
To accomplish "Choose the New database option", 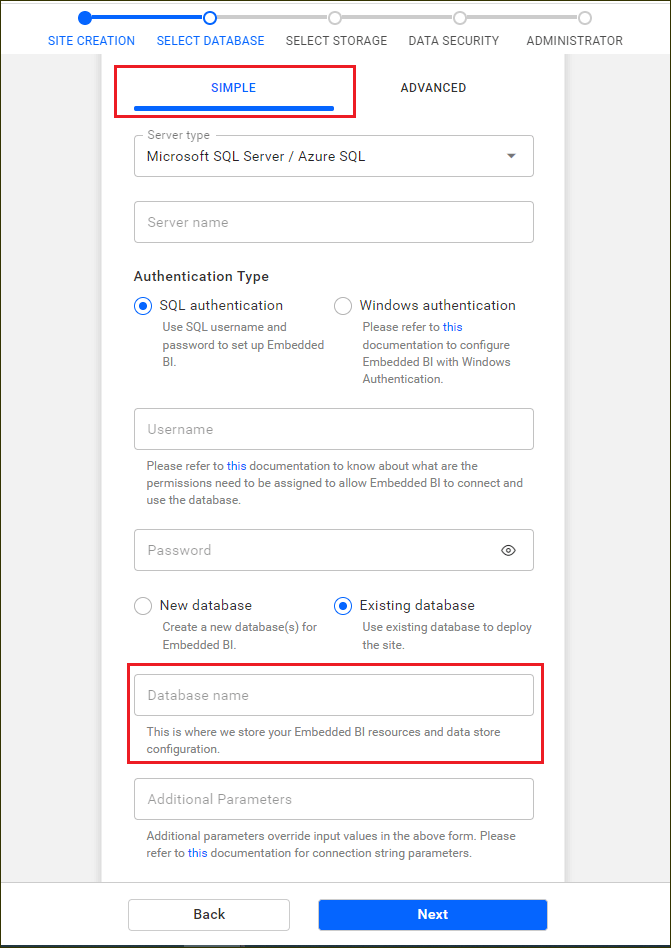I will tap(143, 605).
